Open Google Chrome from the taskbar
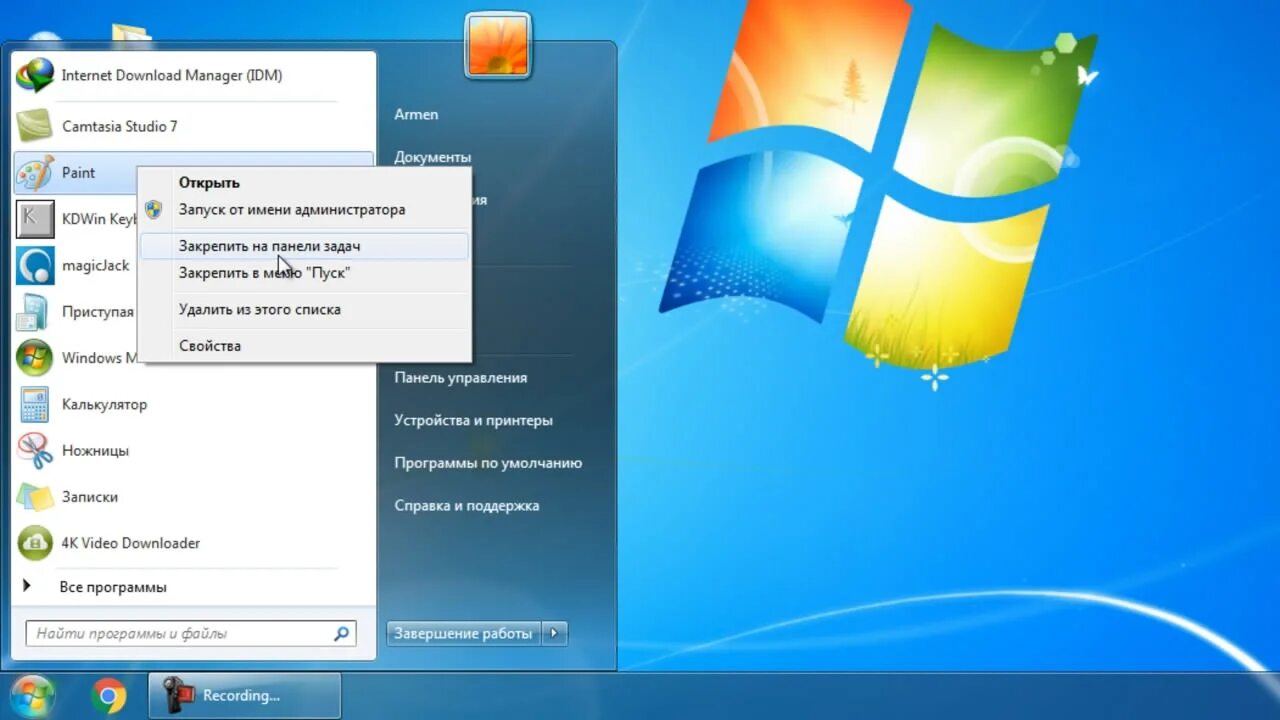 click(108, 695)
